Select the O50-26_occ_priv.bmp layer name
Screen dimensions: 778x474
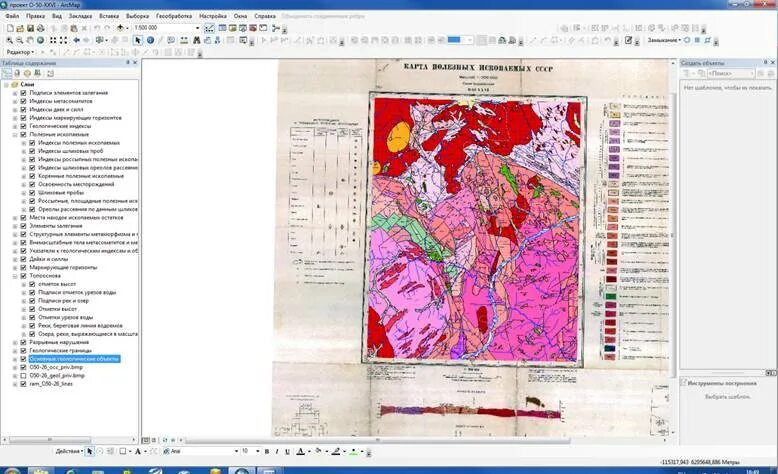pos(56,367)
